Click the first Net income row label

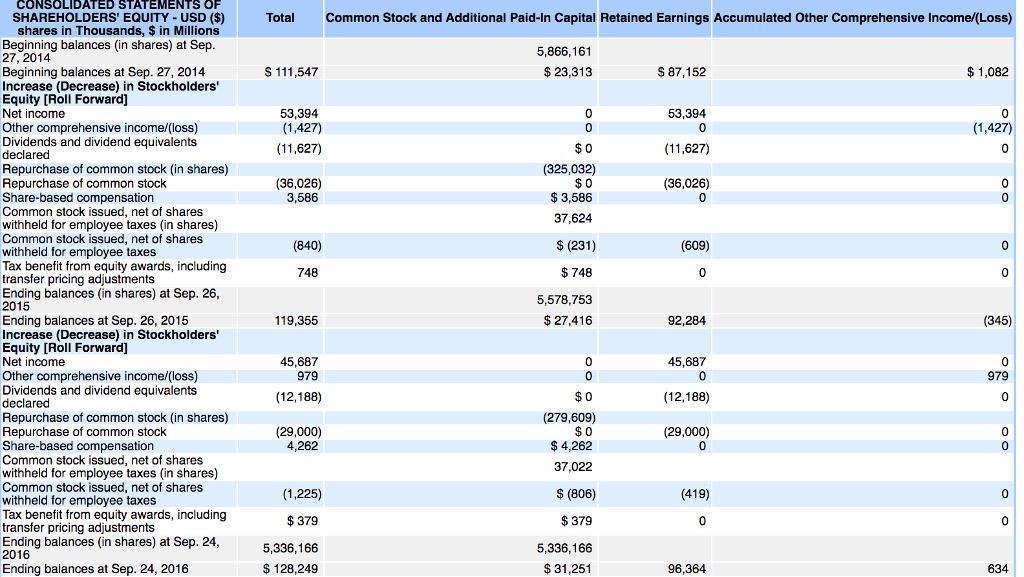click(33, 114)
